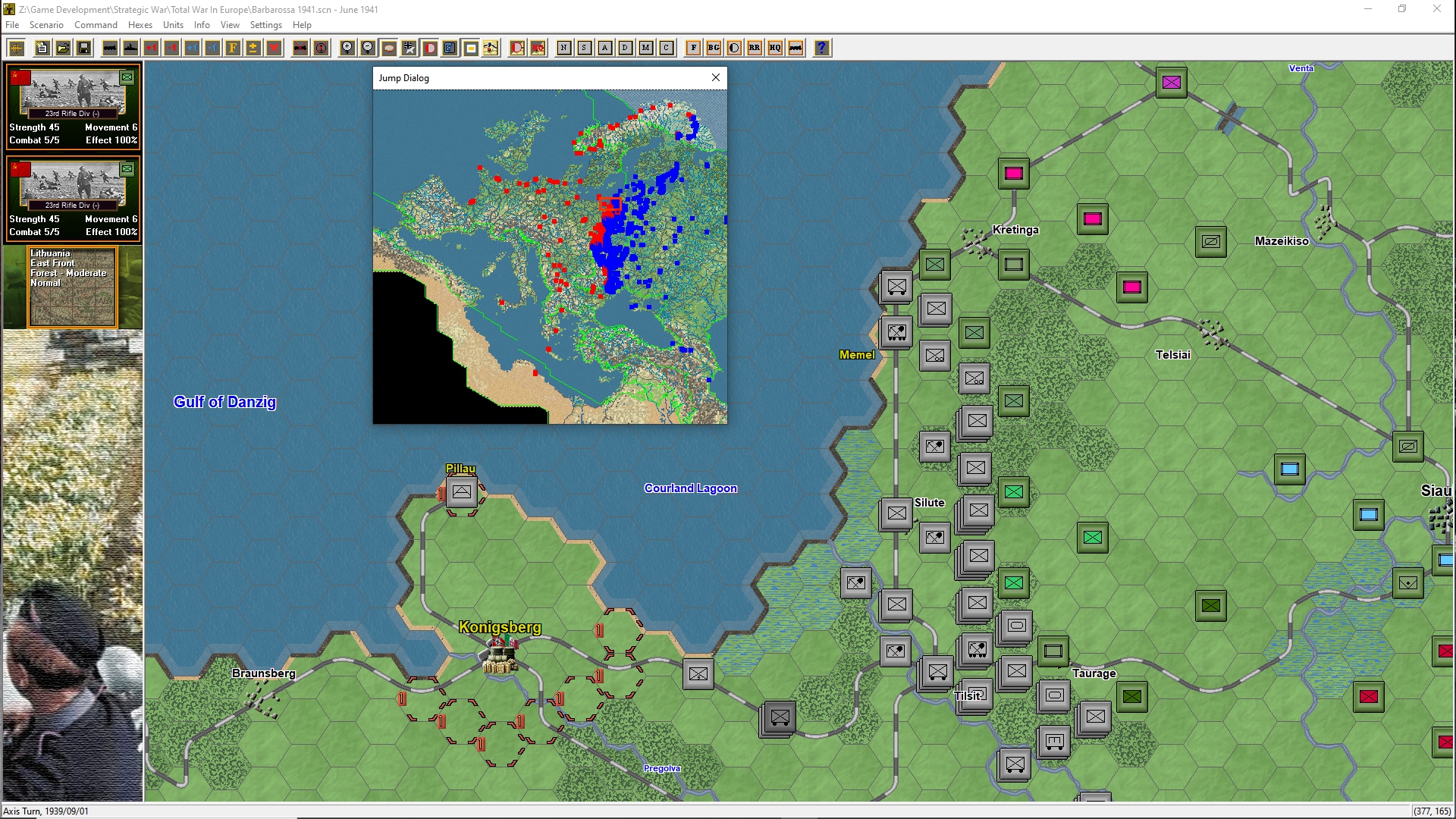Click the ship transport toolbar icon
Viewport: 1456px width, 819px height.
[130, 48]
